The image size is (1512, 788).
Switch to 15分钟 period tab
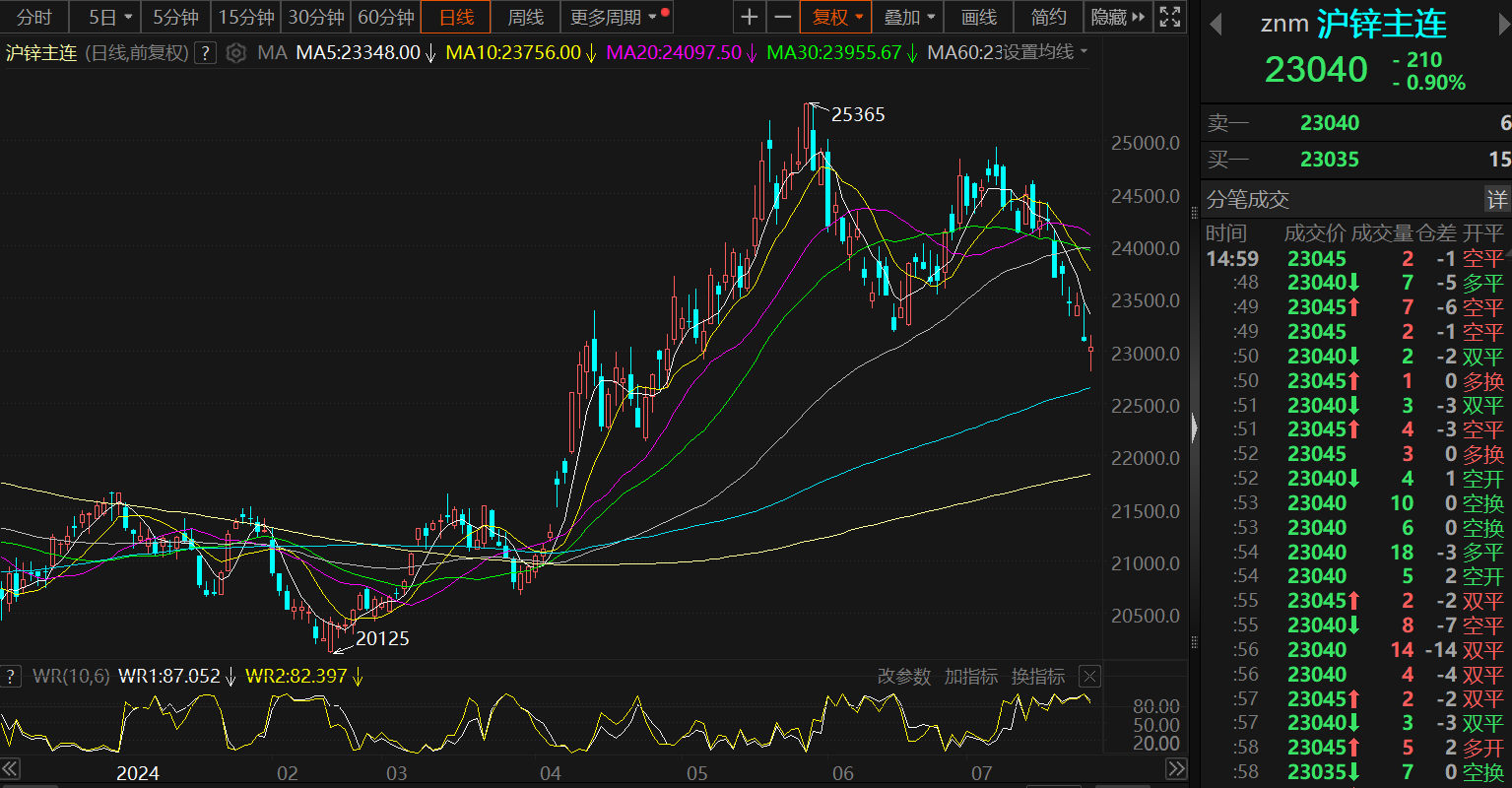click(x=245, y=17)
